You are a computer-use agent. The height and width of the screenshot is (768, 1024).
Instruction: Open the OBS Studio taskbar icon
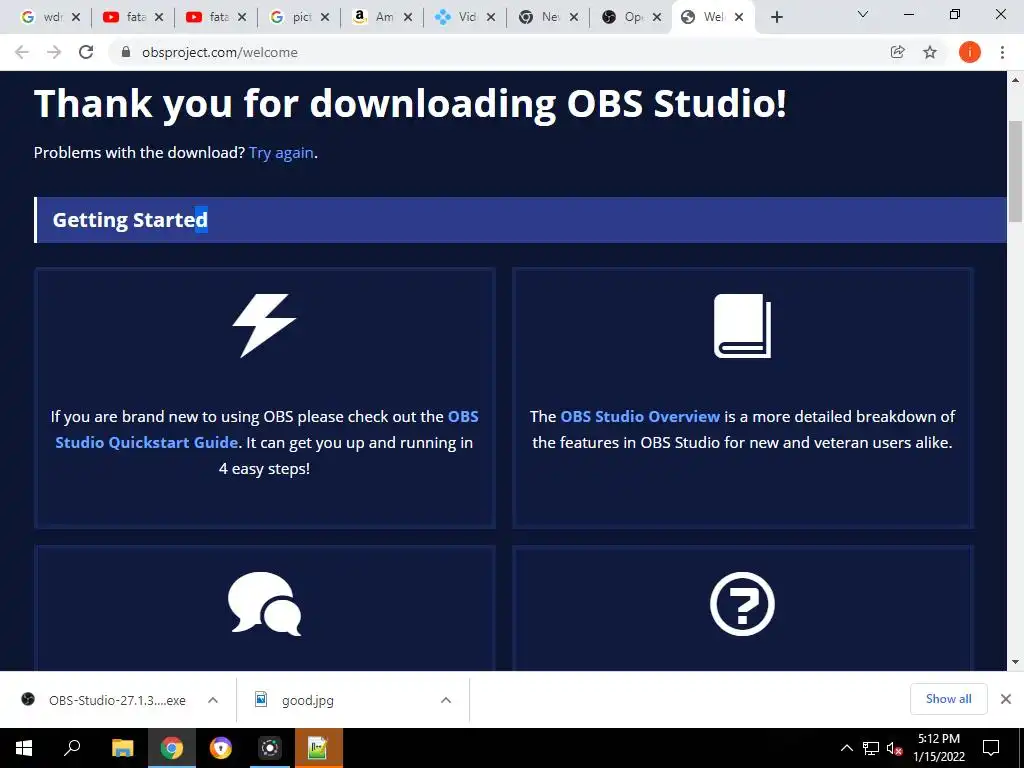click(270, 748)
